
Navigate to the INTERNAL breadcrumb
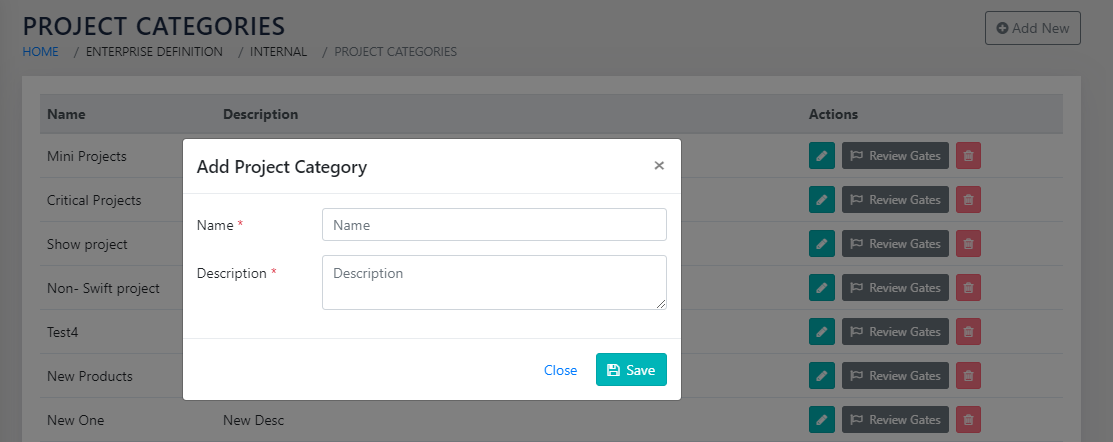pyautogui.click(x=280, y=52)
